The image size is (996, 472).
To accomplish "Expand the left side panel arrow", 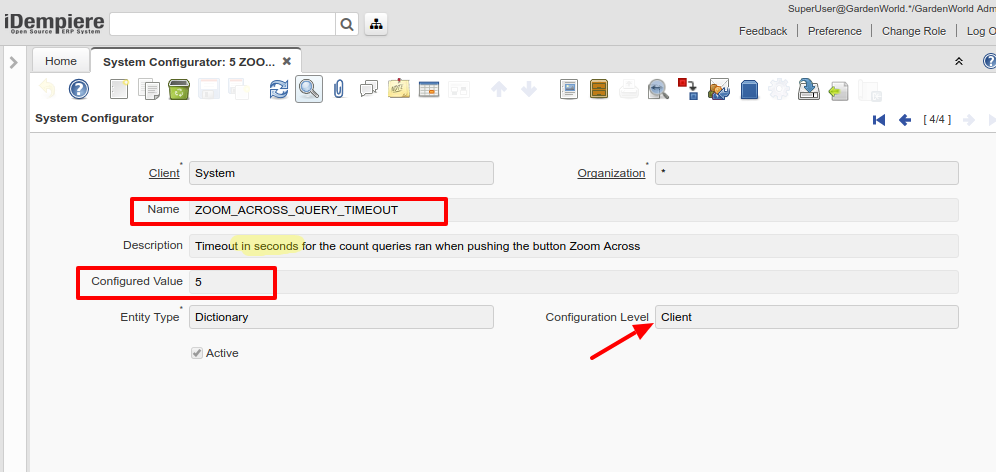I will pyautogui.click(x=13, y=63).
